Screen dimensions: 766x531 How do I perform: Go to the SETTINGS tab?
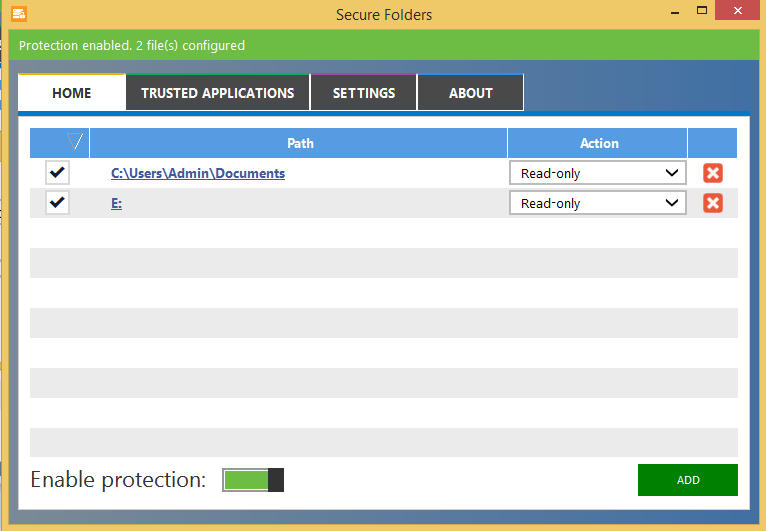point(363,92)
